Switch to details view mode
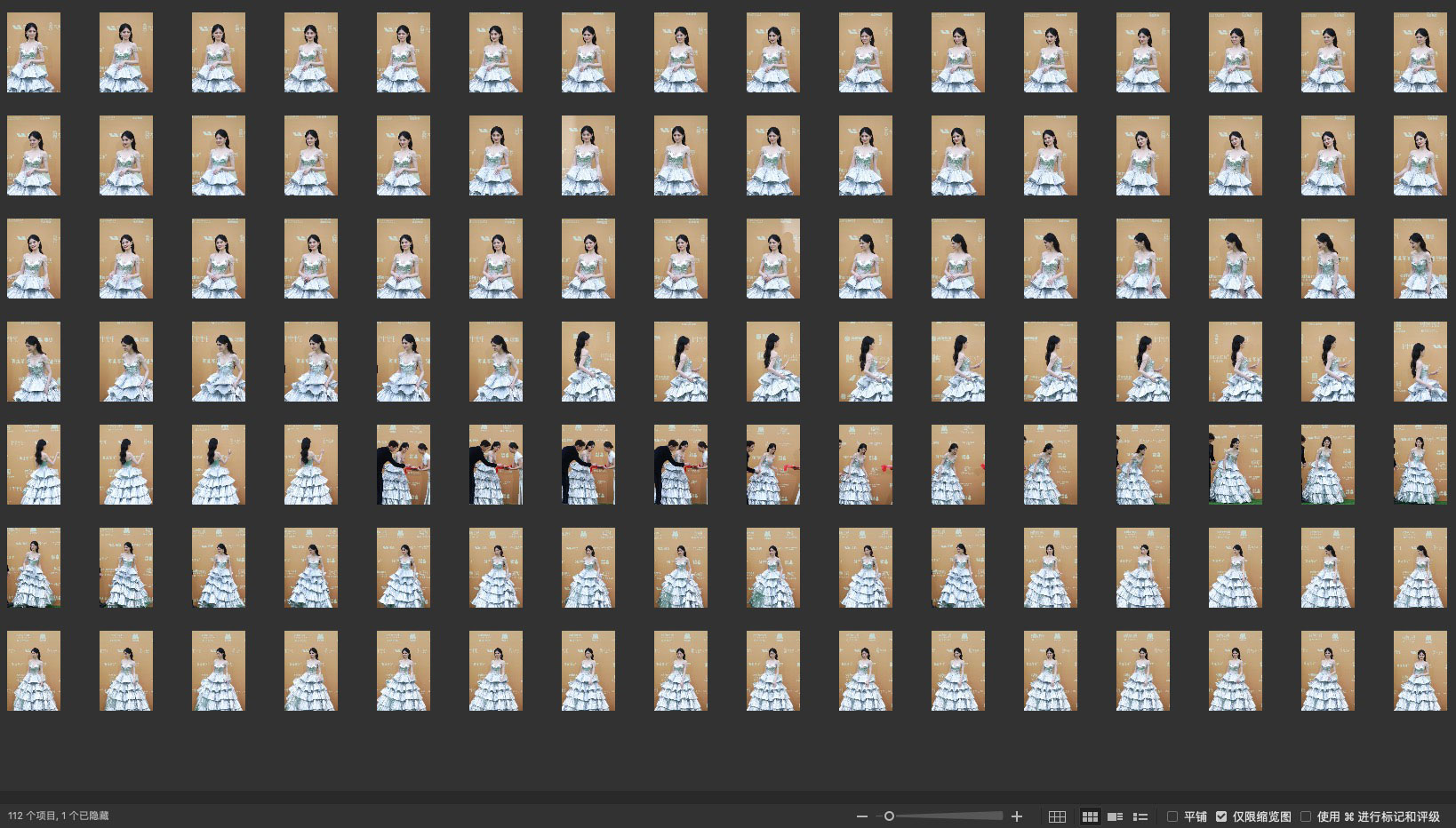1456x828 pixels. pos(1115,816)
